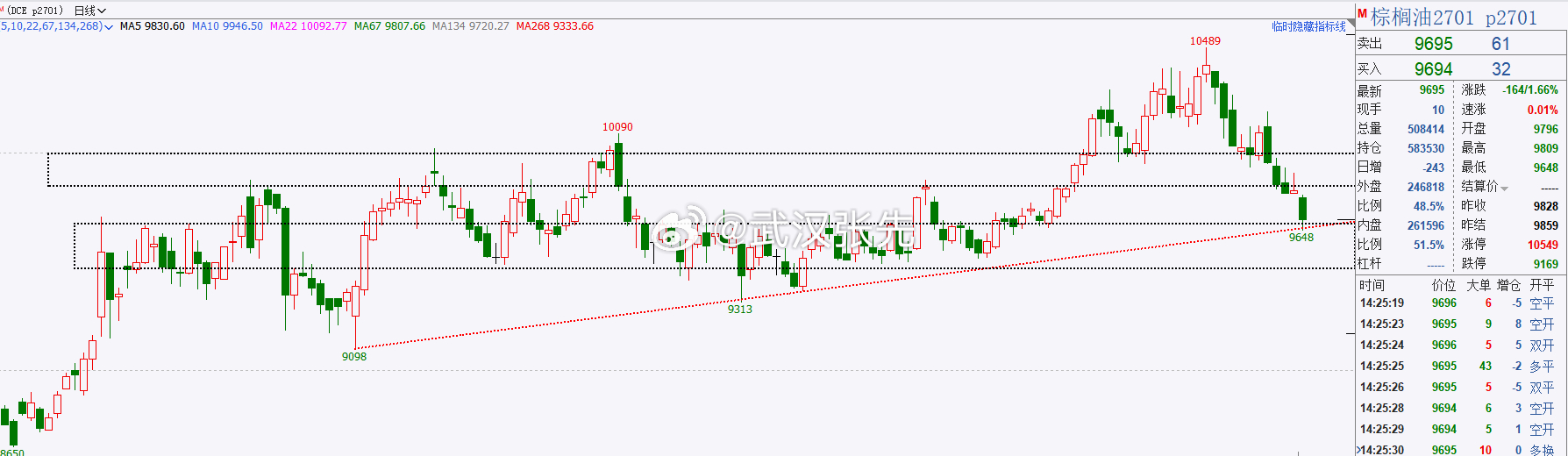
Task: Click the 外盘 value 246818
Action: 1426,187
